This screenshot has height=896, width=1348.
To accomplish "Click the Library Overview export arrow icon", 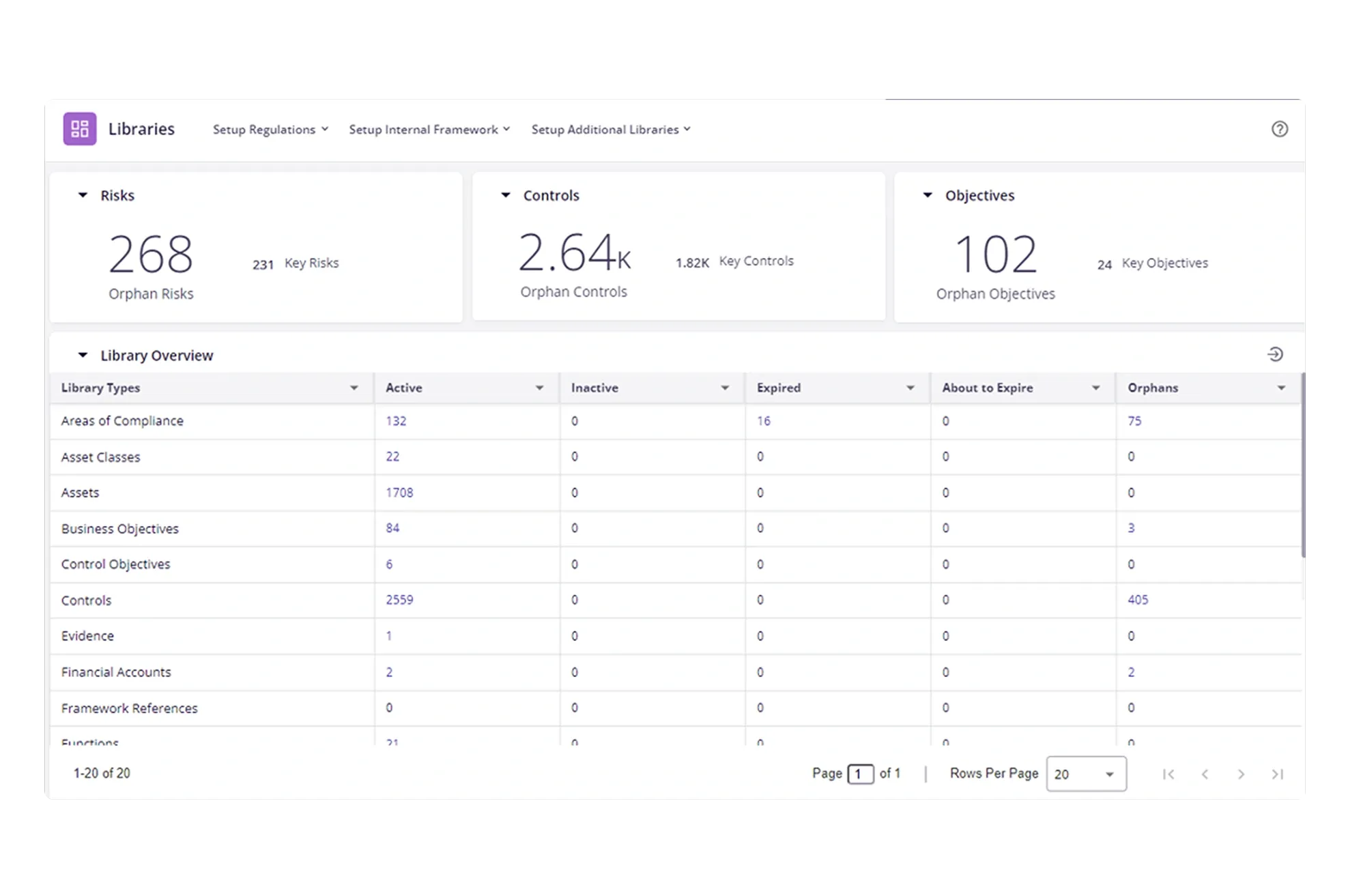I will [1274, 354].
